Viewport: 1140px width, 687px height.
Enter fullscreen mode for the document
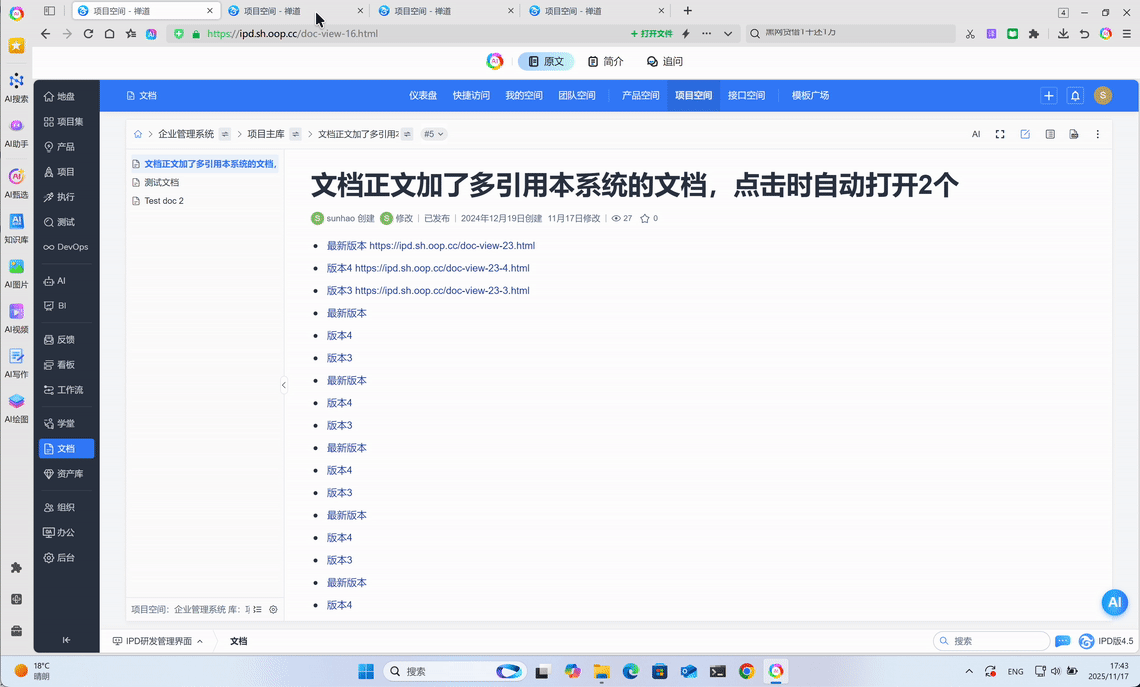[1000, 133]
